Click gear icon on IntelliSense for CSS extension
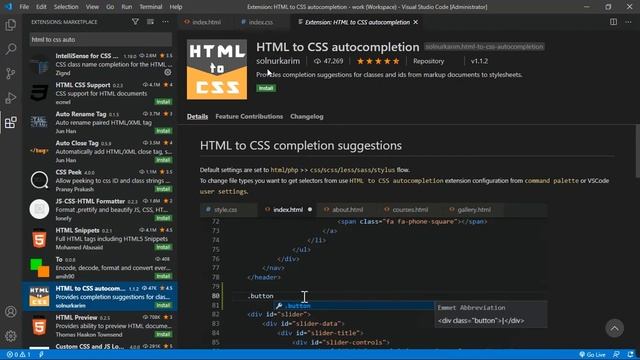Viewport: 640px width, 360px height. 168,72
